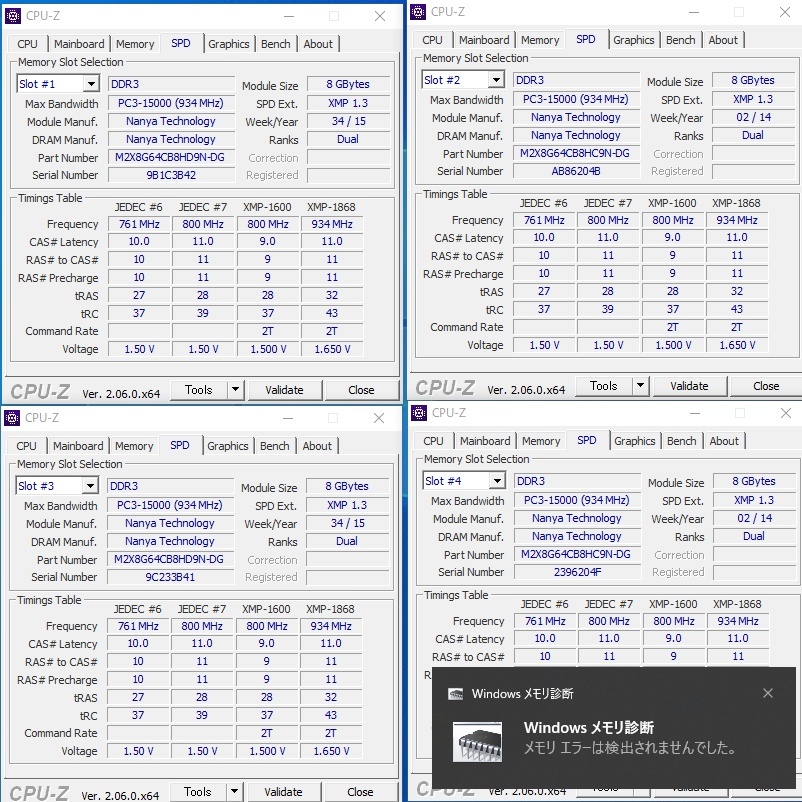Open the Slot #4 memory slot selector

pos(462,481)
